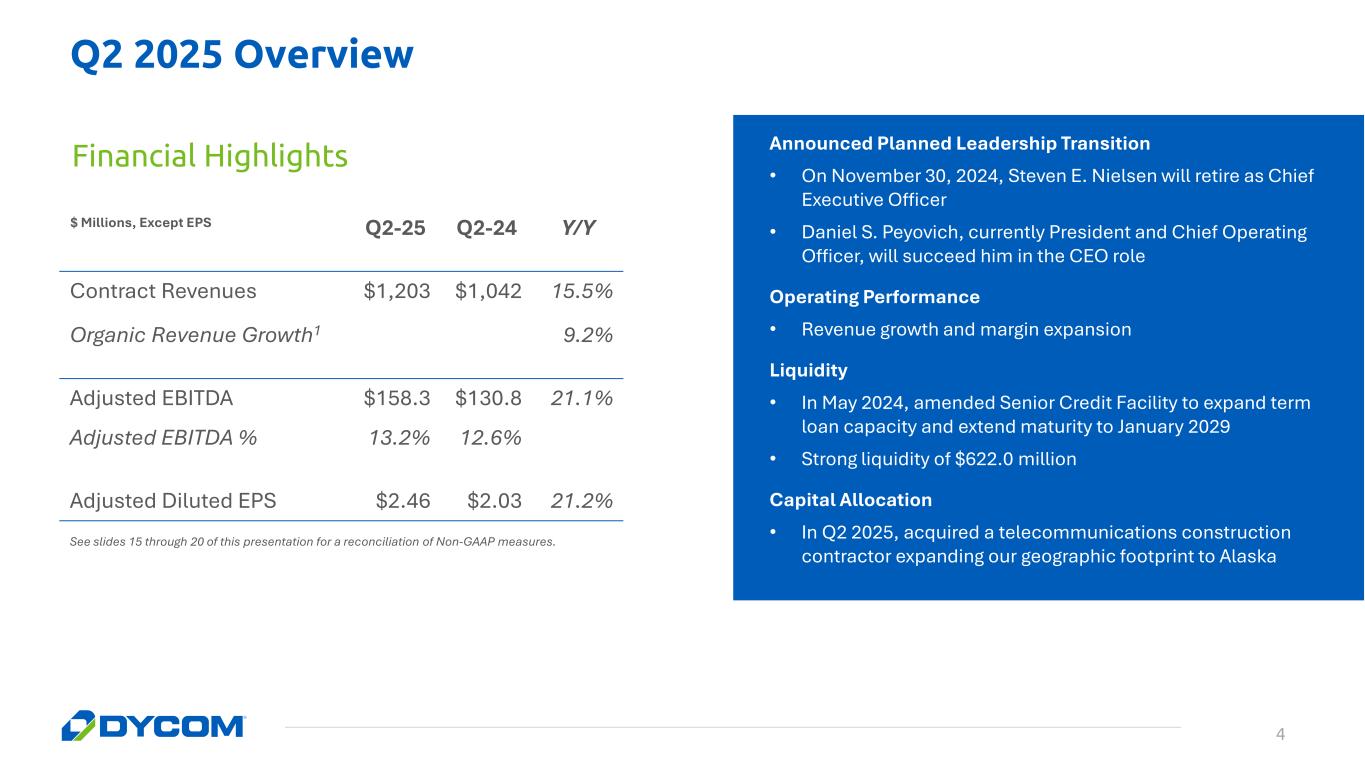This screenshot has height=766, width=1365.
Task: Select the Financial Highlights heading
Action: point(210,156)
